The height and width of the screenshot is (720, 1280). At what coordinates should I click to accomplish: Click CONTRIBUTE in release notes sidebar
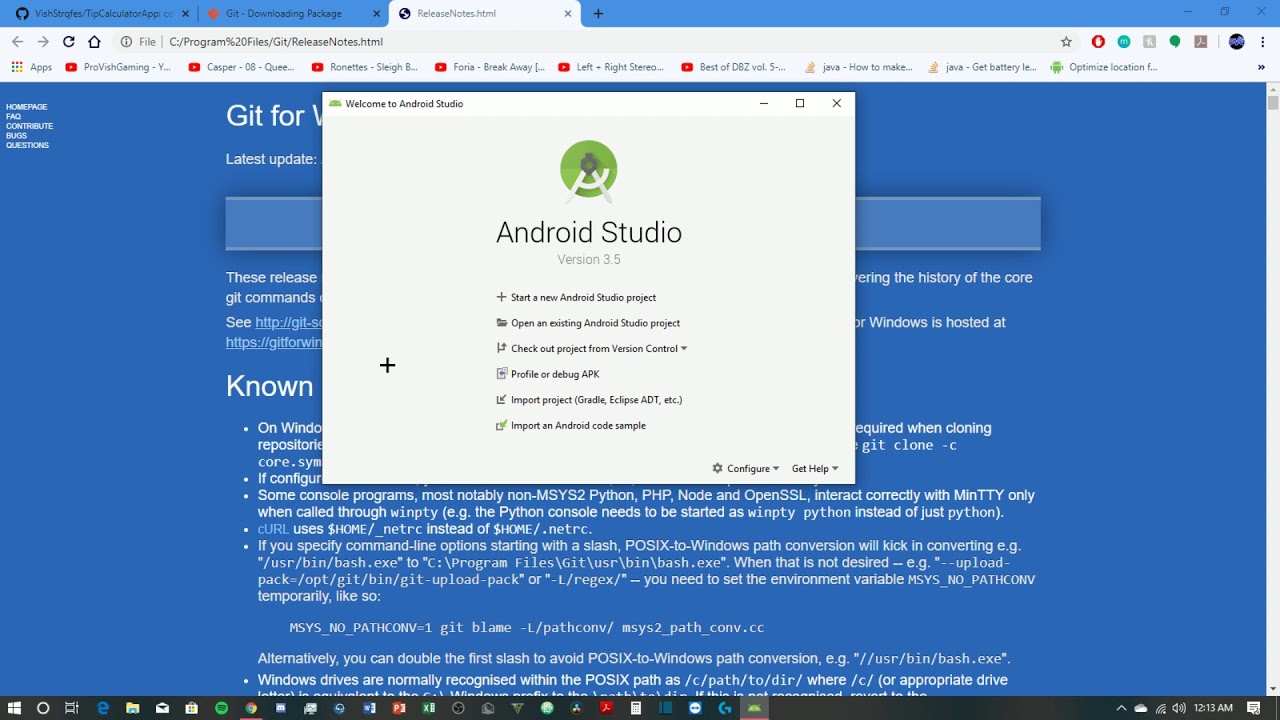coord(29,126)
